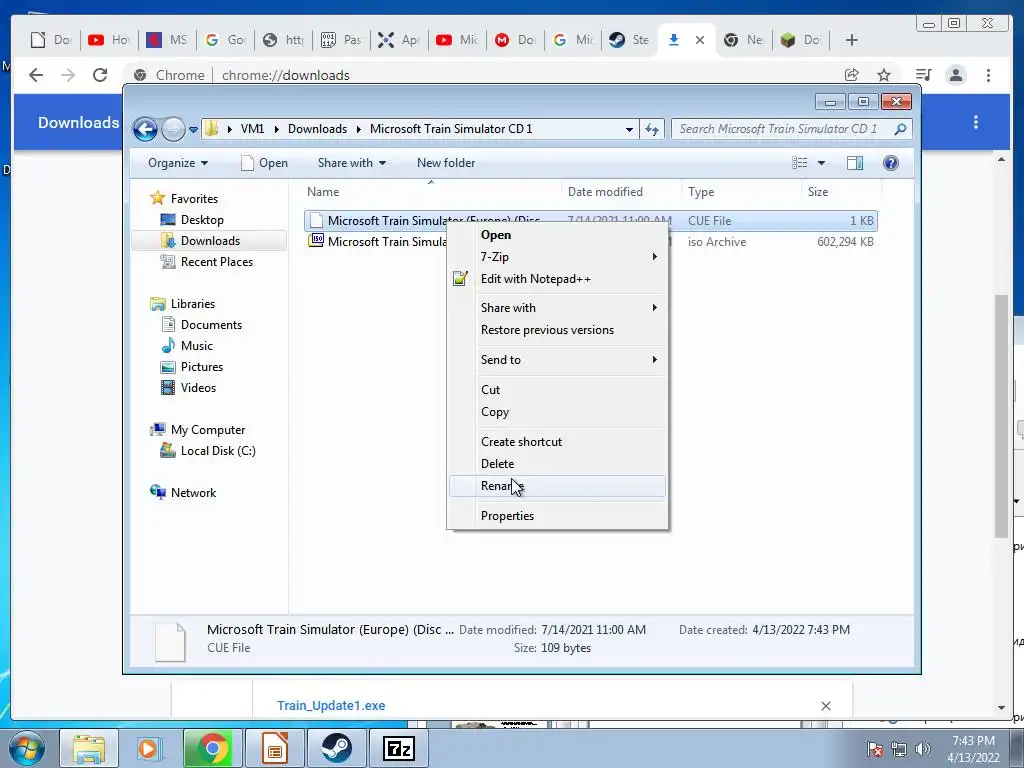Sort by Size column header

(841, 192)
